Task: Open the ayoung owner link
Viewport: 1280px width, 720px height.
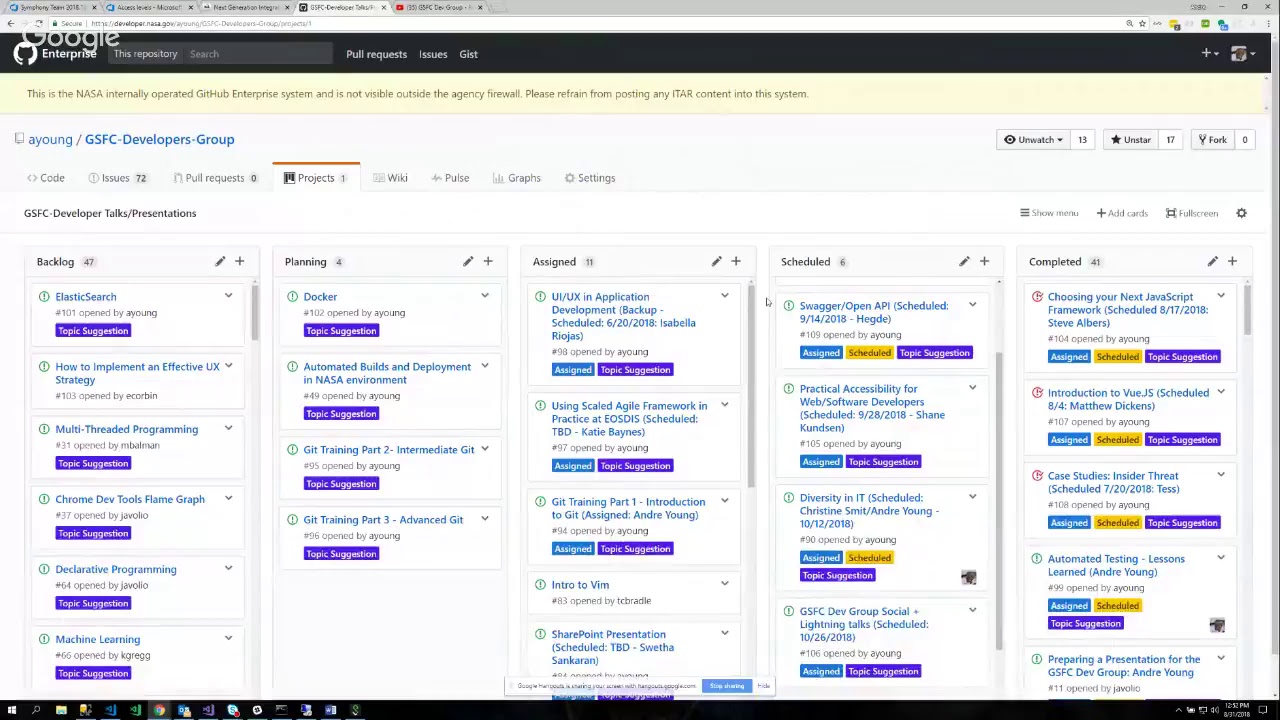Action: tap(50, 139)
